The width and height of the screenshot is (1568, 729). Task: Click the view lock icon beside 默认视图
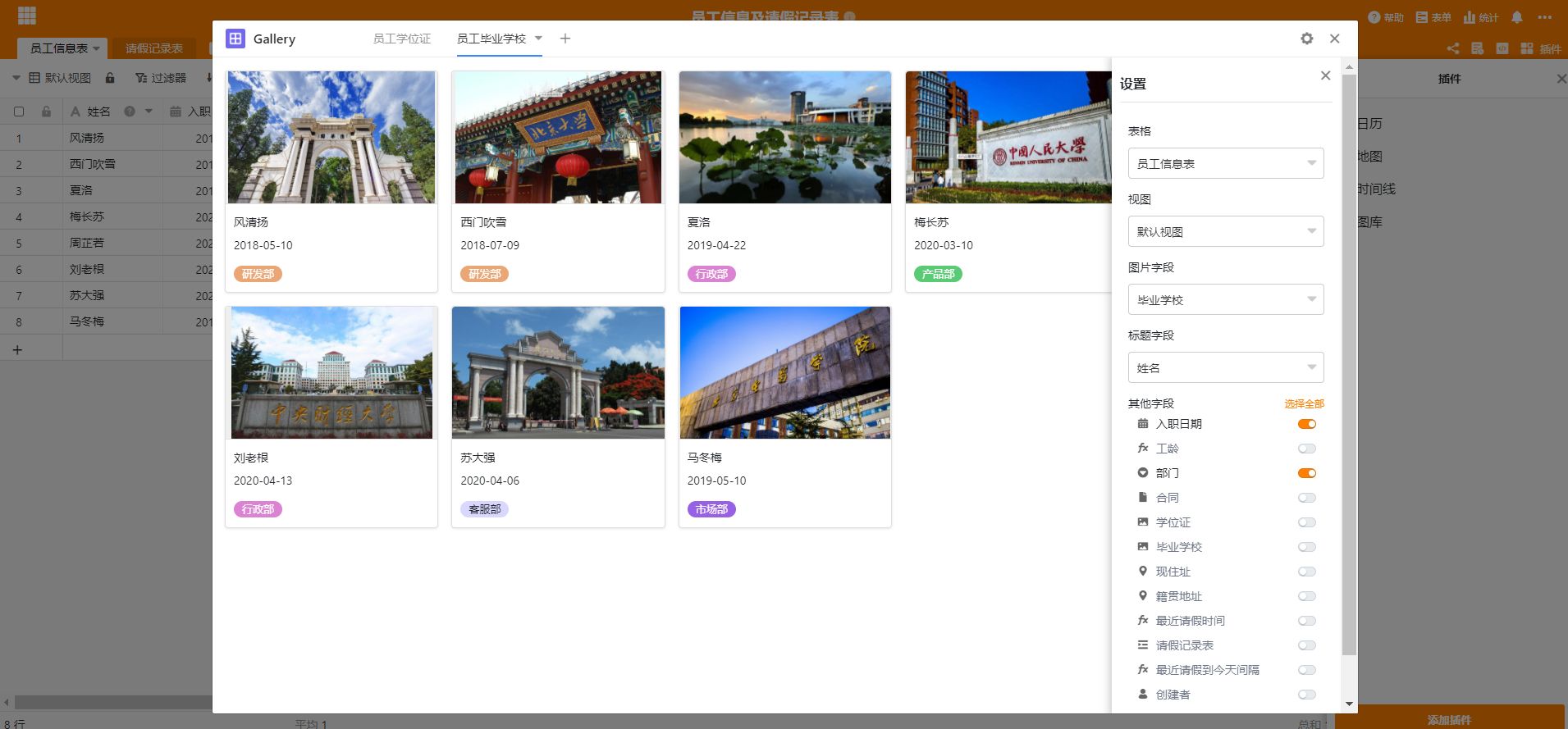point(110,78)
